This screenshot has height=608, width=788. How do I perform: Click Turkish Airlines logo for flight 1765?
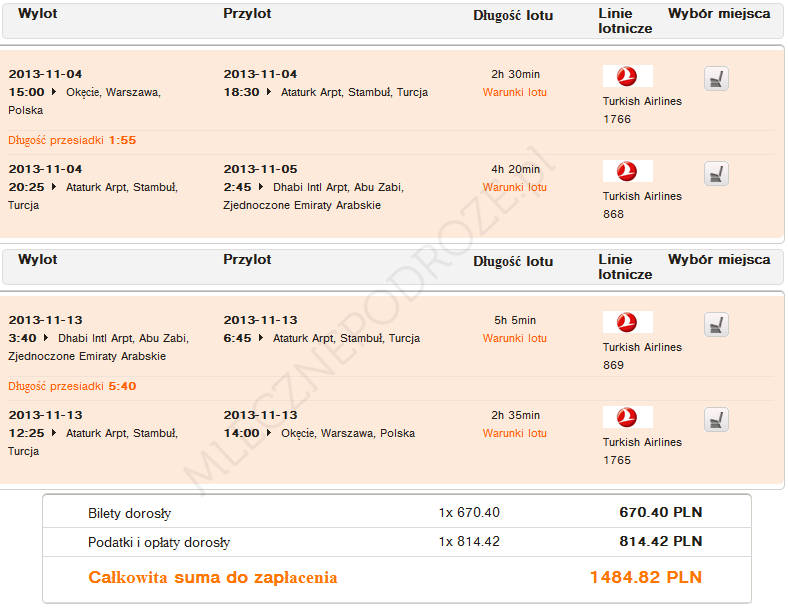click(x=627, y=417)
